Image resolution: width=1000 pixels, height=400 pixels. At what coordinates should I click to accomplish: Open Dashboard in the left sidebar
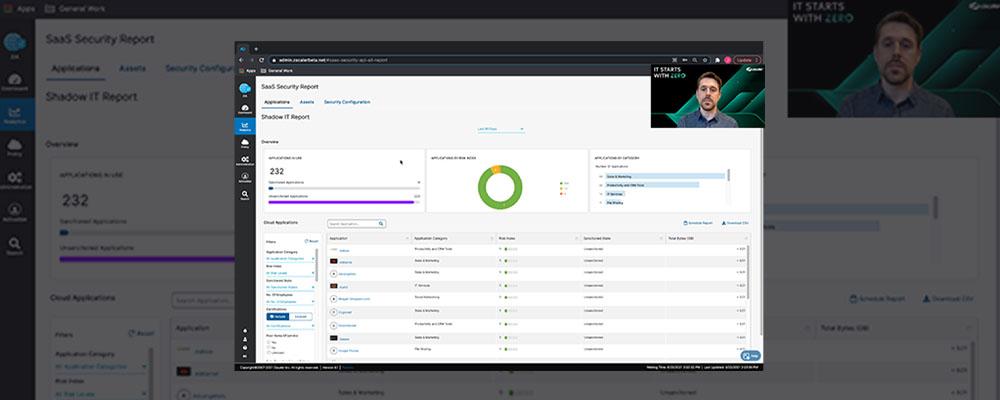(x=245, y=109)
